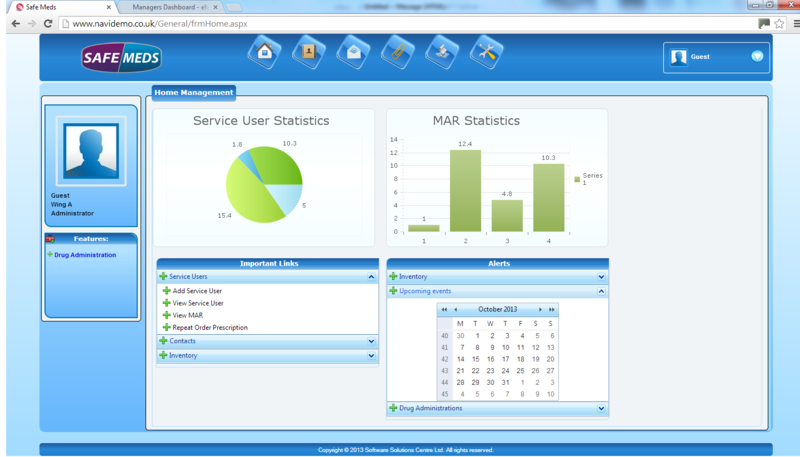Reload the page with browser refresh button

47,23
